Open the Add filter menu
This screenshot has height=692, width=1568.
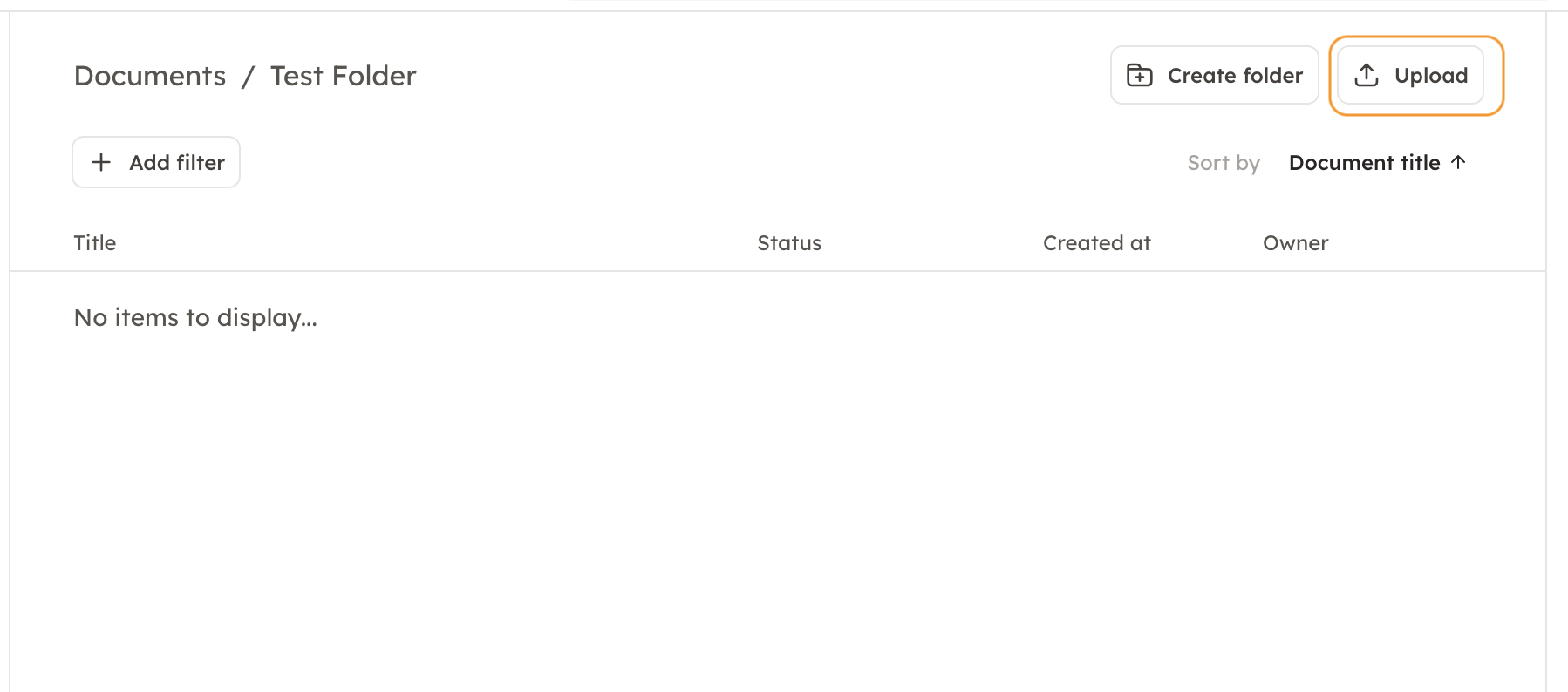pos(156,162)
